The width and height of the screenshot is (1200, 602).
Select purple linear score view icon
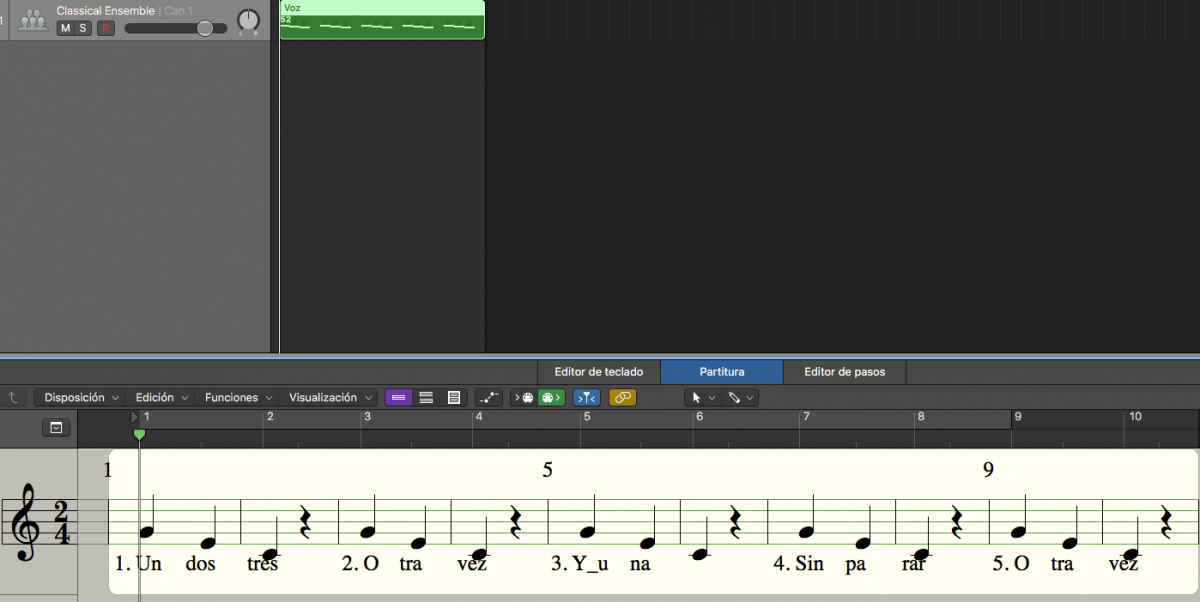click(398, 398)
